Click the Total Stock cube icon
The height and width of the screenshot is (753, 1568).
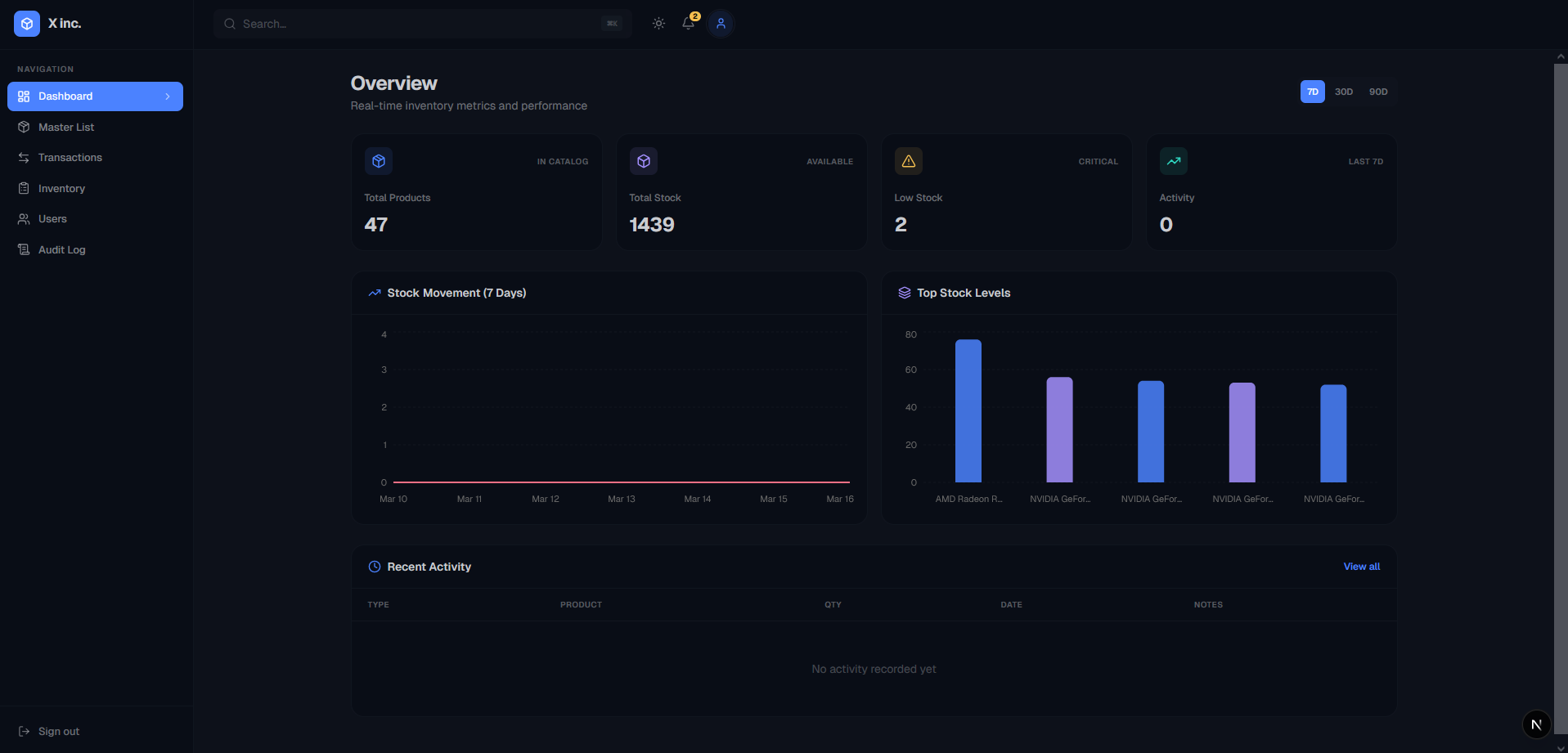(x=644, y=161)
